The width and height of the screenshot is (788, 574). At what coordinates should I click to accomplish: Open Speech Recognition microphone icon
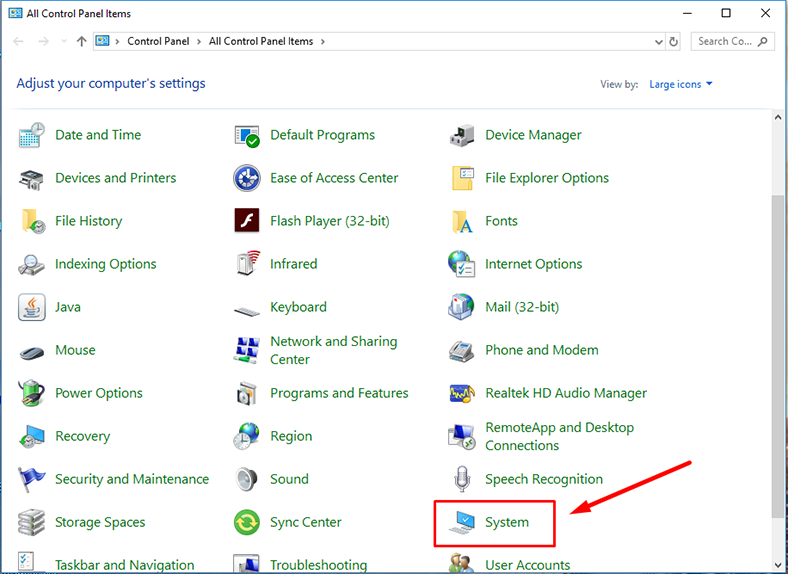coord(462,479)
